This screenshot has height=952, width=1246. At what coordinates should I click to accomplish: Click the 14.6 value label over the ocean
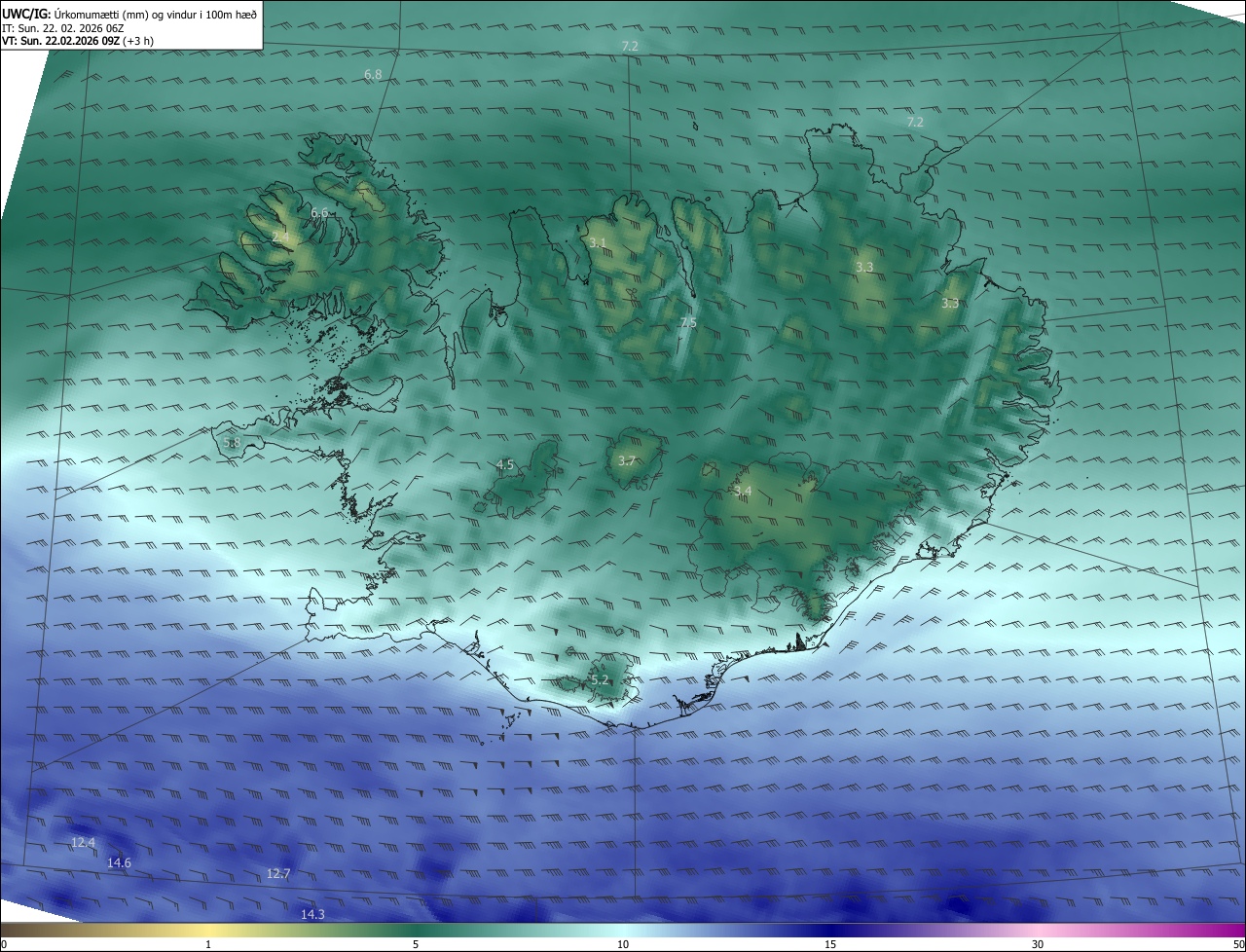pyautogui.click(x=119, y=862)
